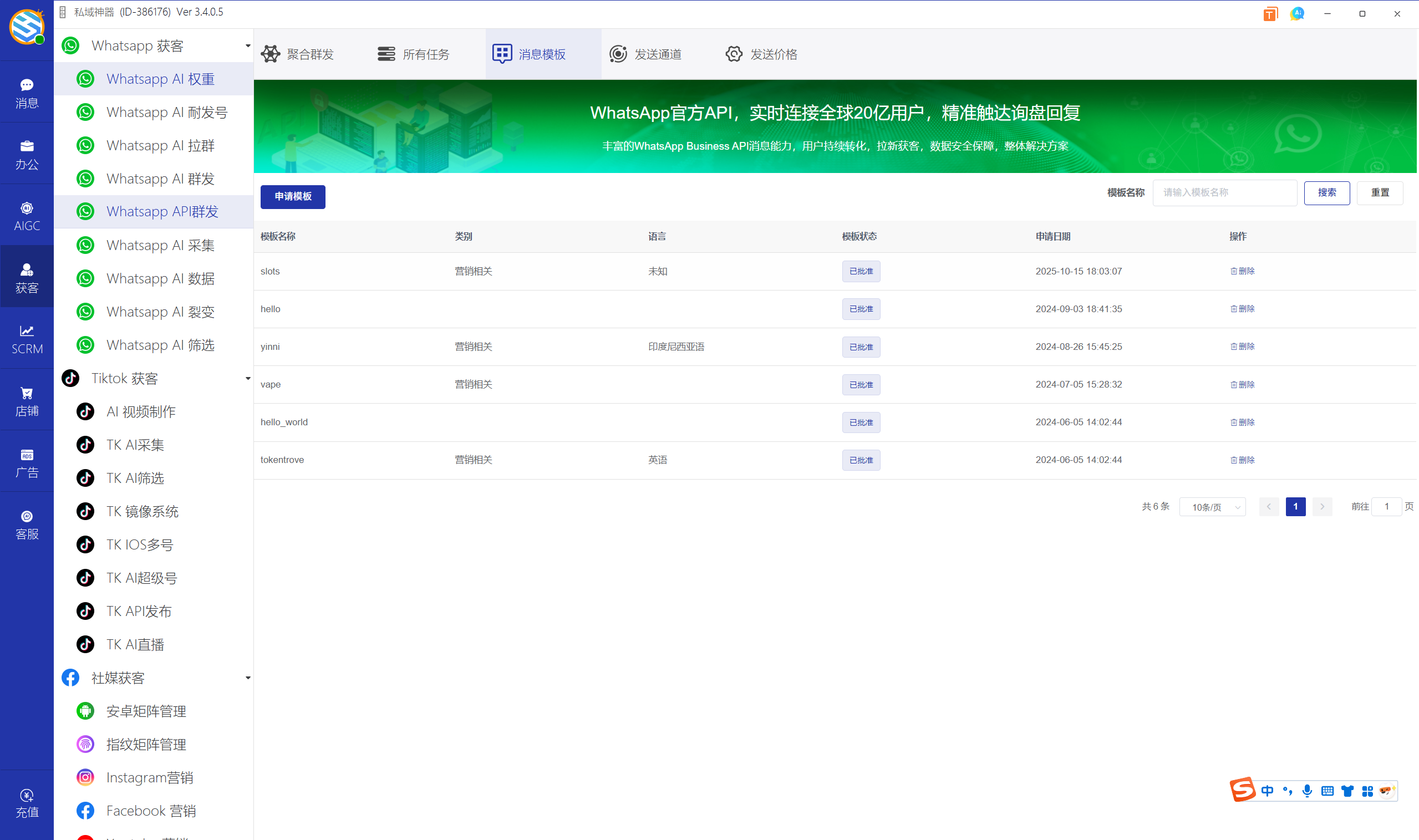The height and width of the screenshot is (840, 1419).
Task: Click the orange T icon in title bar
Action: pos(1270,14)
